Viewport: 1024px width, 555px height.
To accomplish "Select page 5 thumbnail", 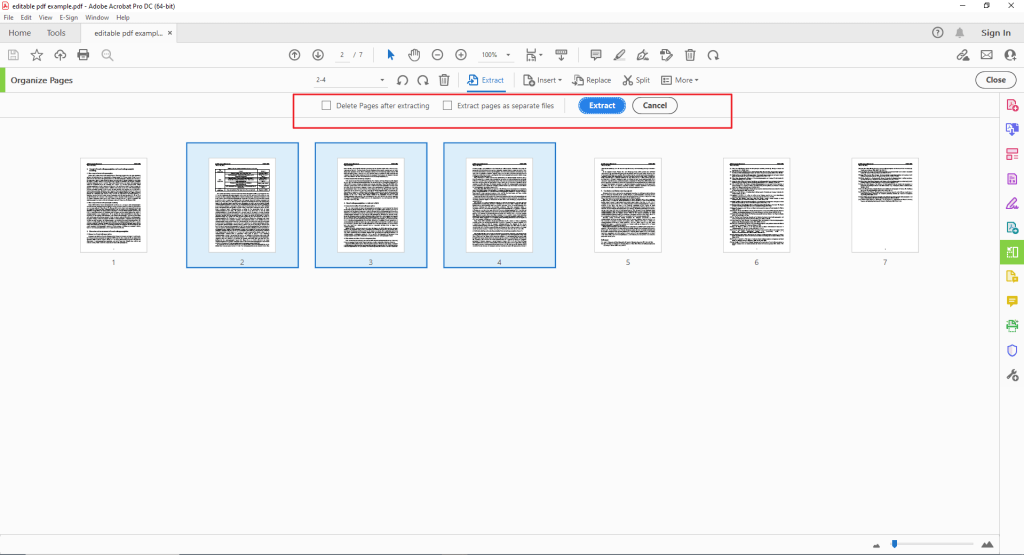I will (628, 205).
